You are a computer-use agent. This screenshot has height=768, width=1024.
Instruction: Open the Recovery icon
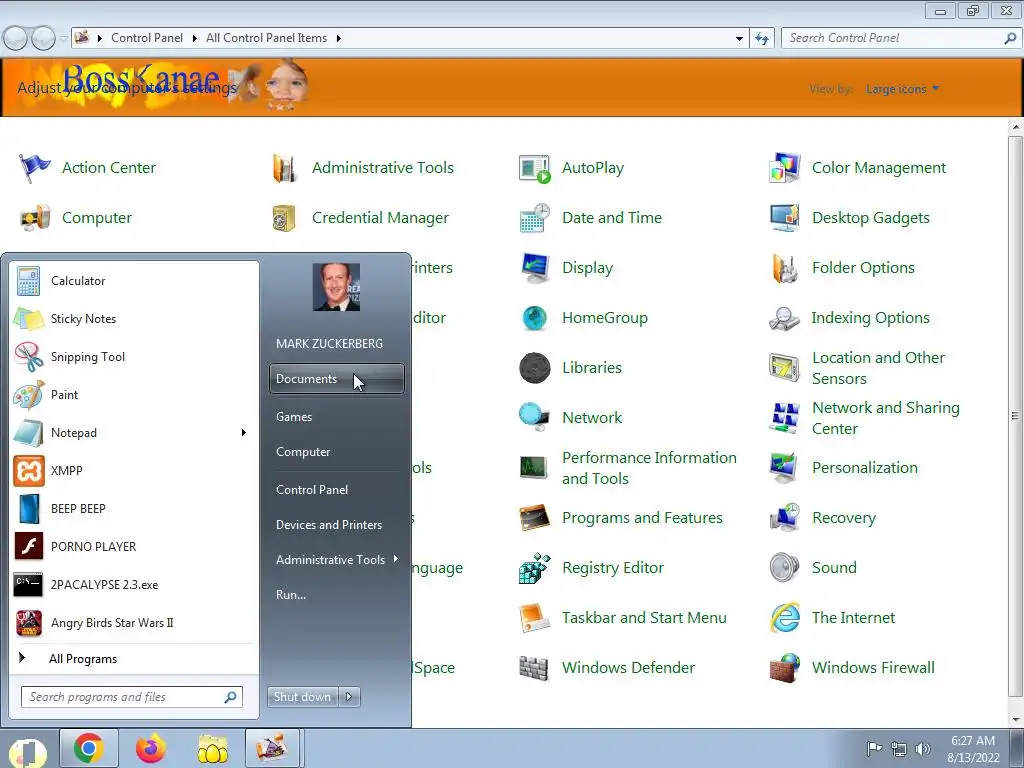(785, 518)
